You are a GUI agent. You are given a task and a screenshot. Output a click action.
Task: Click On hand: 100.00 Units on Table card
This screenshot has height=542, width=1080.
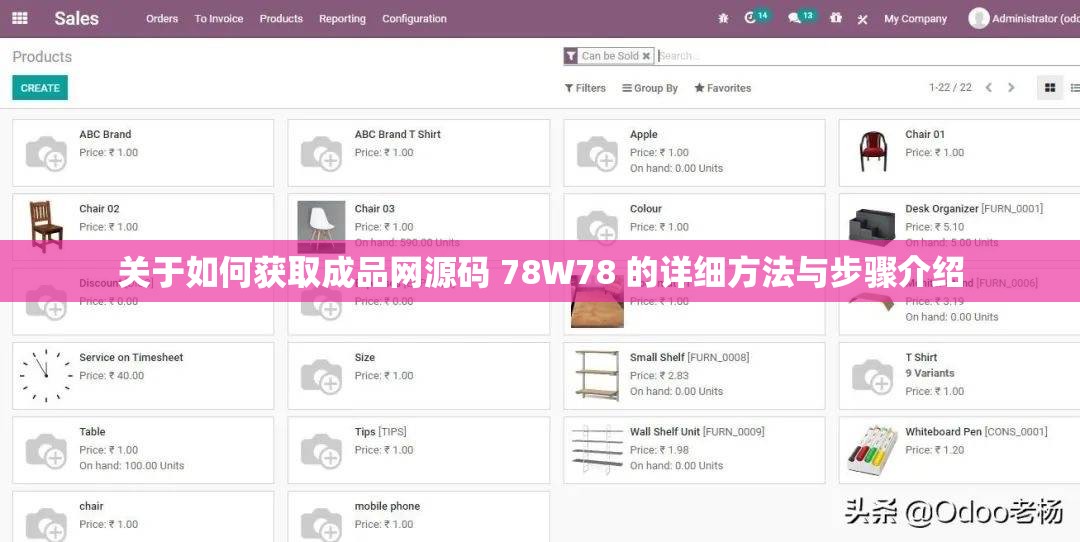point(132,466)
